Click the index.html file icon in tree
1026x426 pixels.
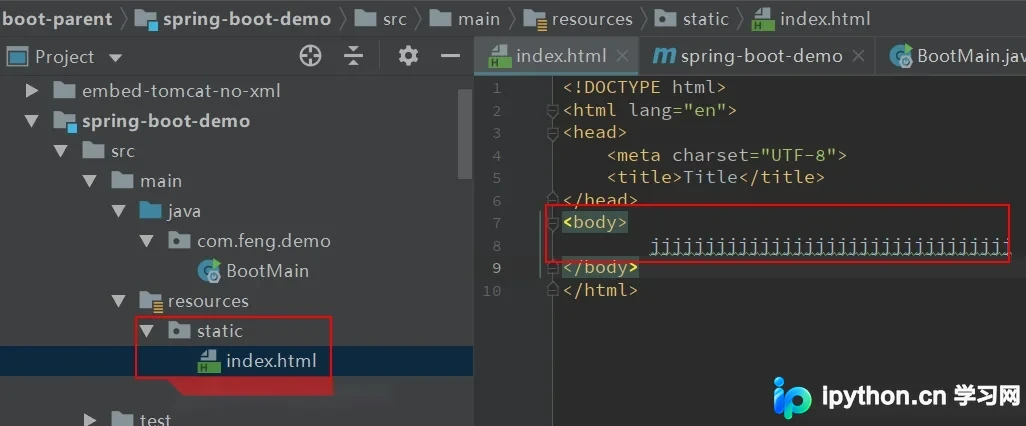click(209, 361)
